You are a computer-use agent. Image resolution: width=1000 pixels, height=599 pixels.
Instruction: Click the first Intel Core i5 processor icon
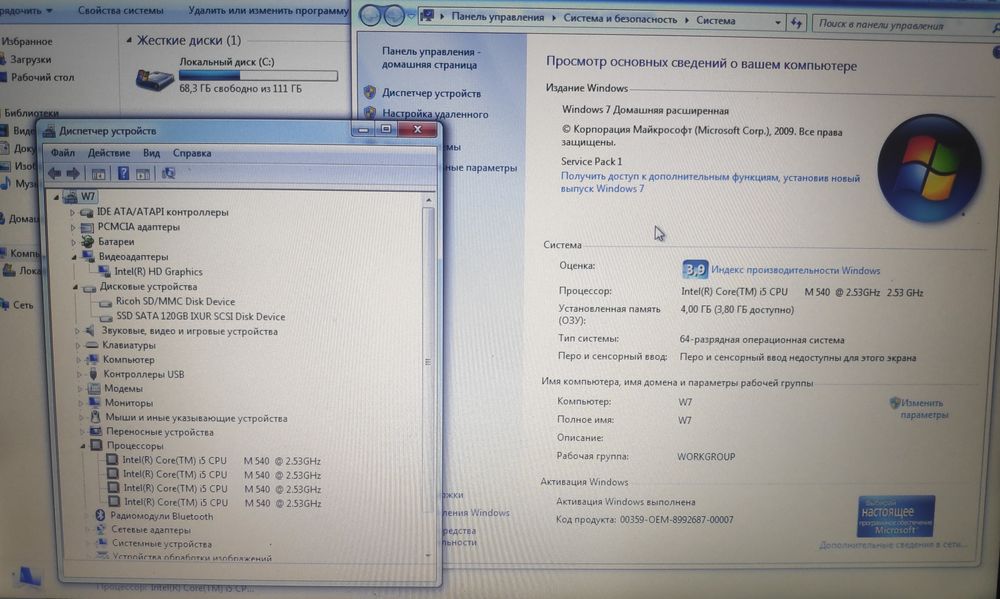pos(112,460)
